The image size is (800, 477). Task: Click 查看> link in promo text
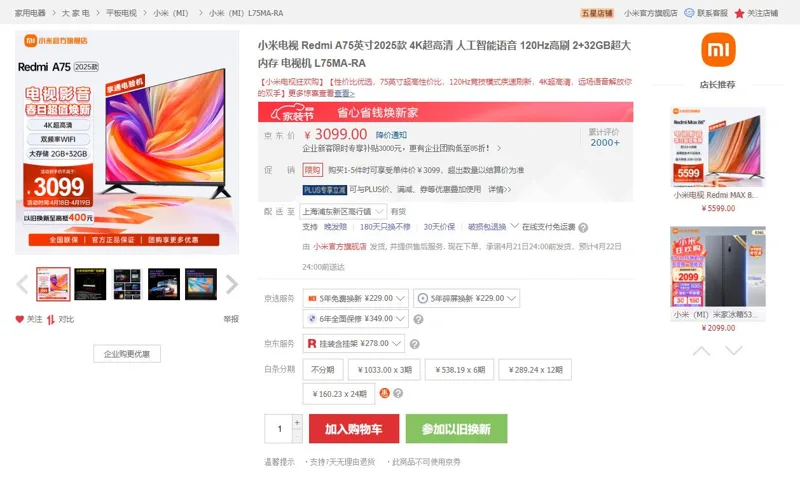[x=344, y=93]
